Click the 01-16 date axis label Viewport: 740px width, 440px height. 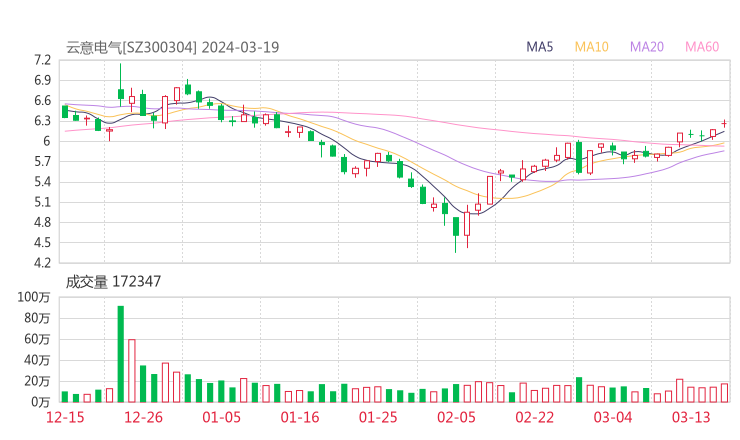[300, 417]
